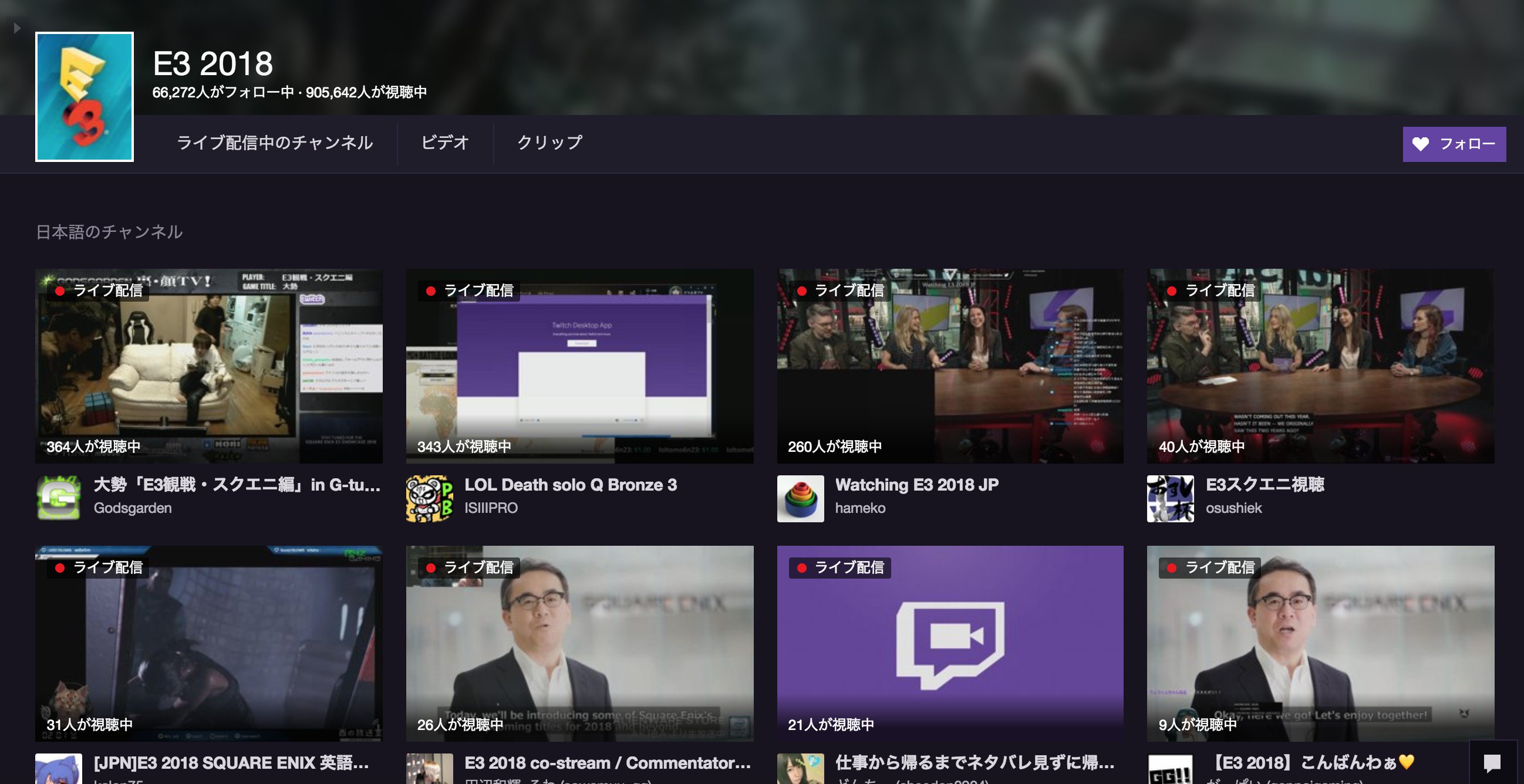
Task: Open title 仕事から帰るまでネタバレ見ずに帰...
Action: coord(975,763)
